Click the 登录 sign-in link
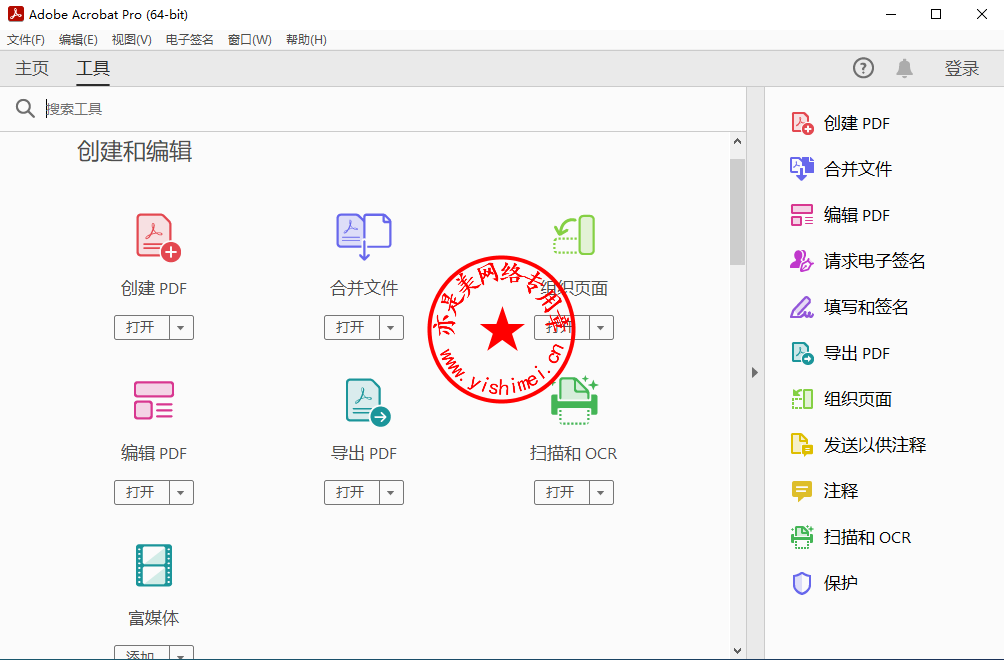 coord(962,68)
